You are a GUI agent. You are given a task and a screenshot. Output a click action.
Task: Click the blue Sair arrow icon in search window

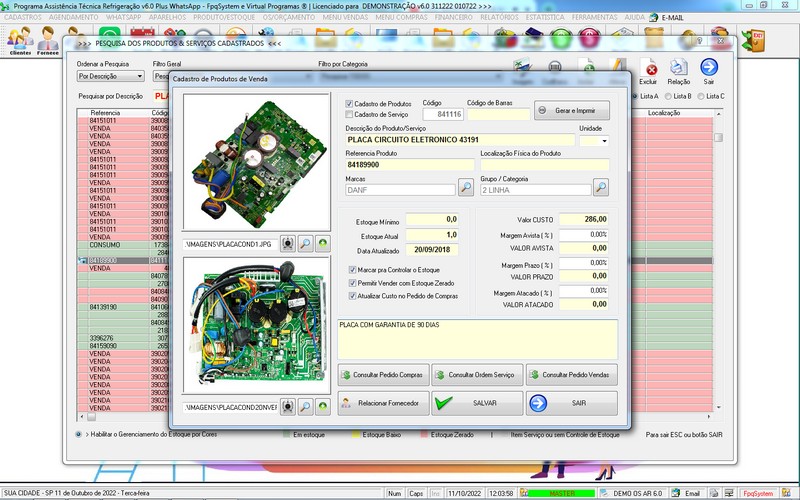[x=709, y=69]
